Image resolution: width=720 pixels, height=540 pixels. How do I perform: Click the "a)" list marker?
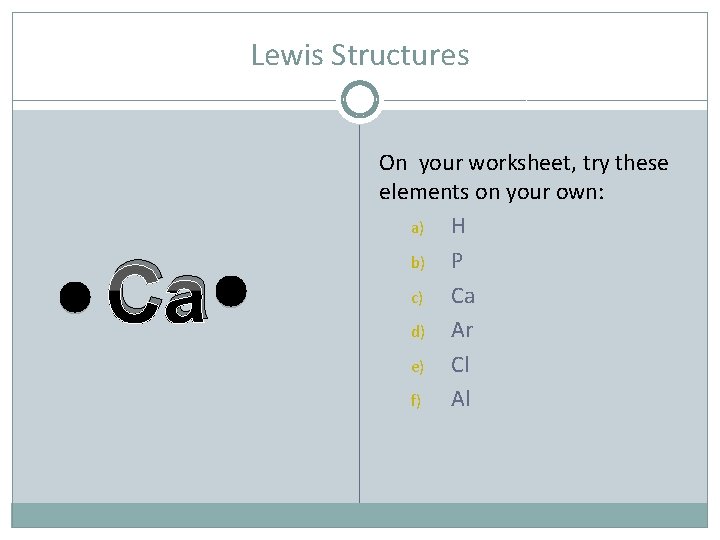[417, 229]
